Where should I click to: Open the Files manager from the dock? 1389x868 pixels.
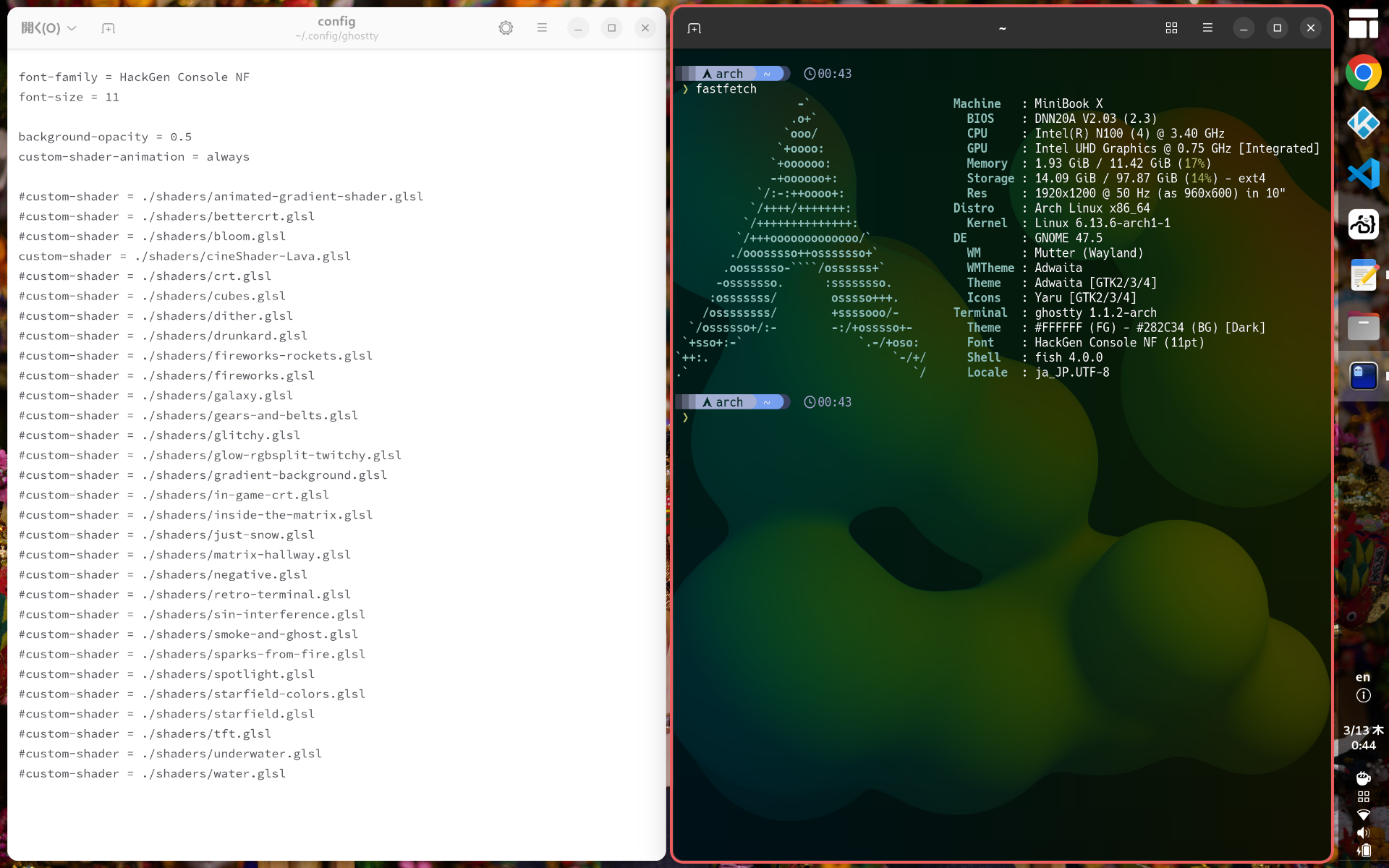point(1363,326)
